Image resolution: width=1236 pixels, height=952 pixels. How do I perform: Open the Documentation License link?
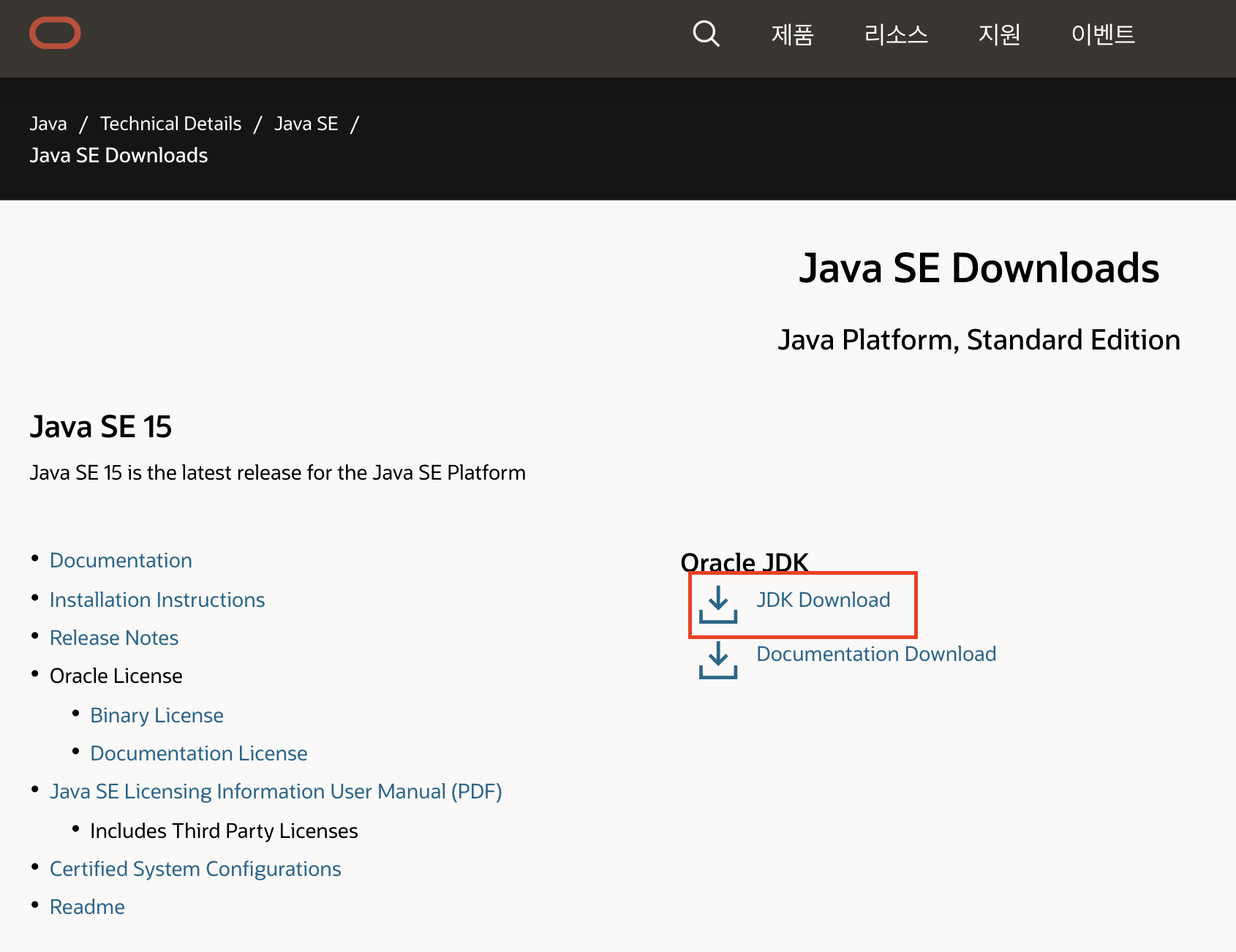point(199,753)
